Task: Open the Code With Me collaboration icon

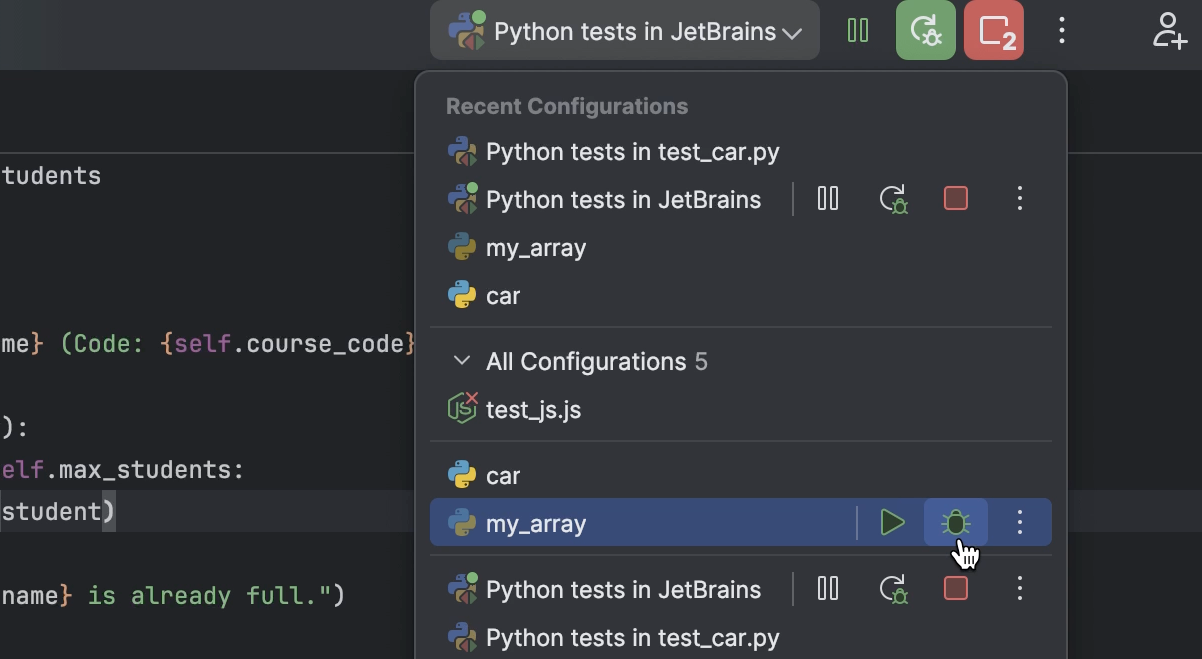Action: coord(1169,30)
